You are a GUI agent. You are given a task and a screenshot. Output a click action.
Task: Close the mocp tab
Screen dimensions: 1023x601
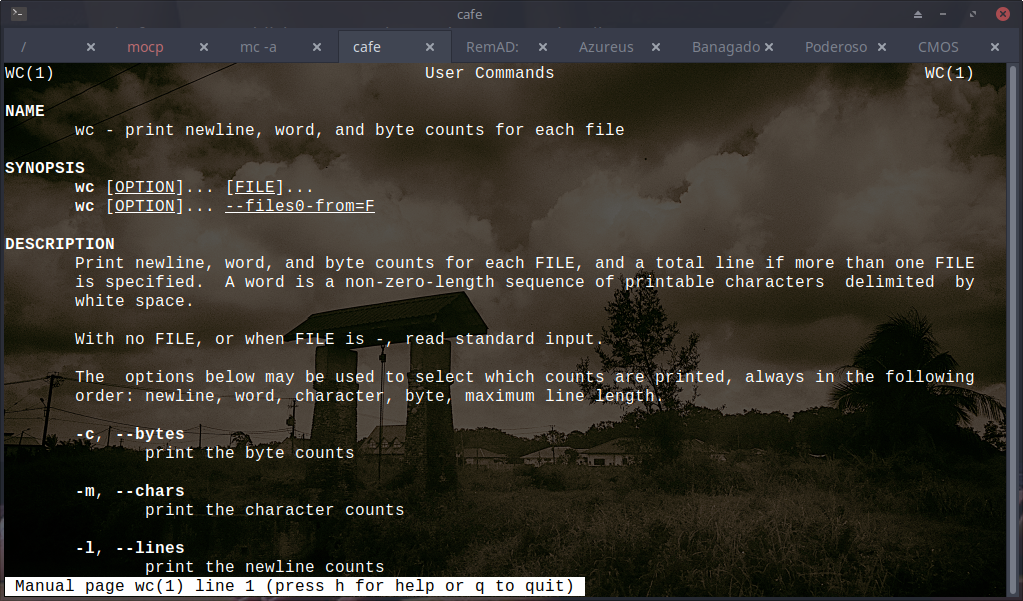pyautogui.click(x=204, y=47)
